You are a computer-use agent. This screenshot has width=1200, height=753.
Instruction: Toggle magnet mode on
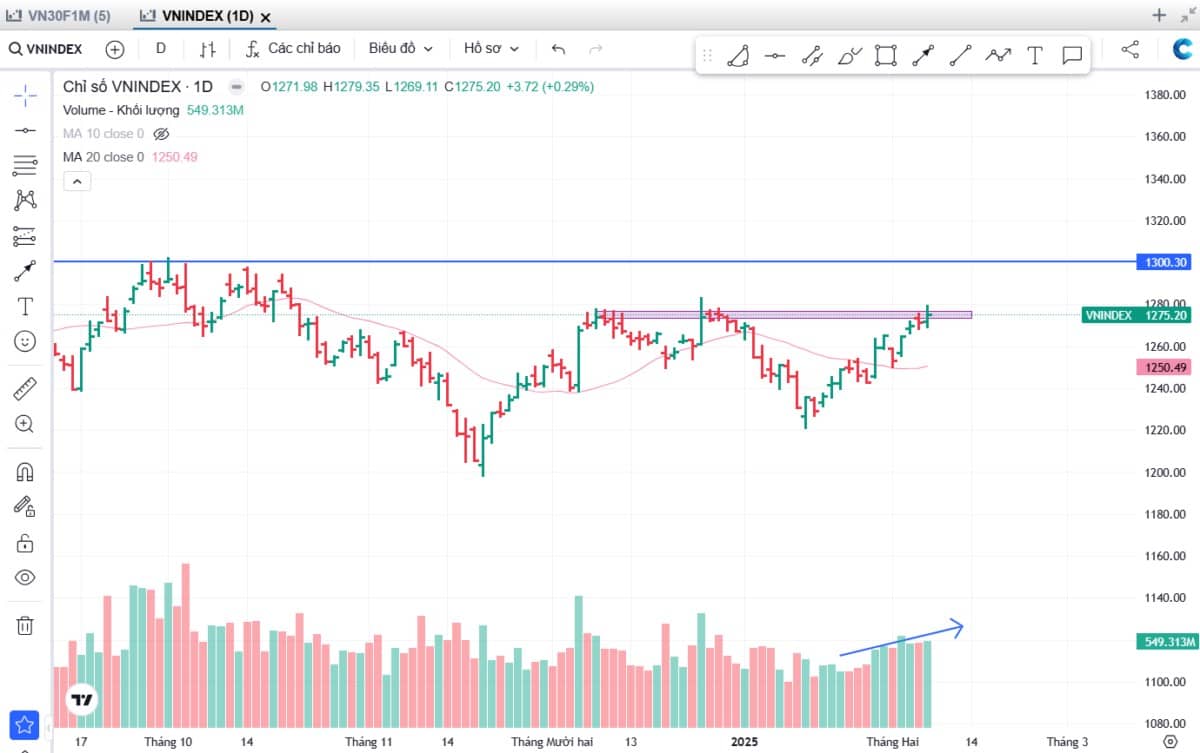pos(25,472)
